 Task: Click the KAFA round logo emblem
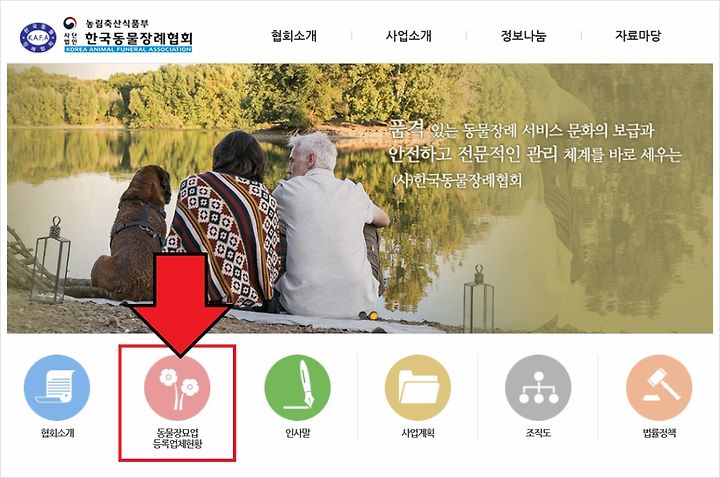click(38, 37)
